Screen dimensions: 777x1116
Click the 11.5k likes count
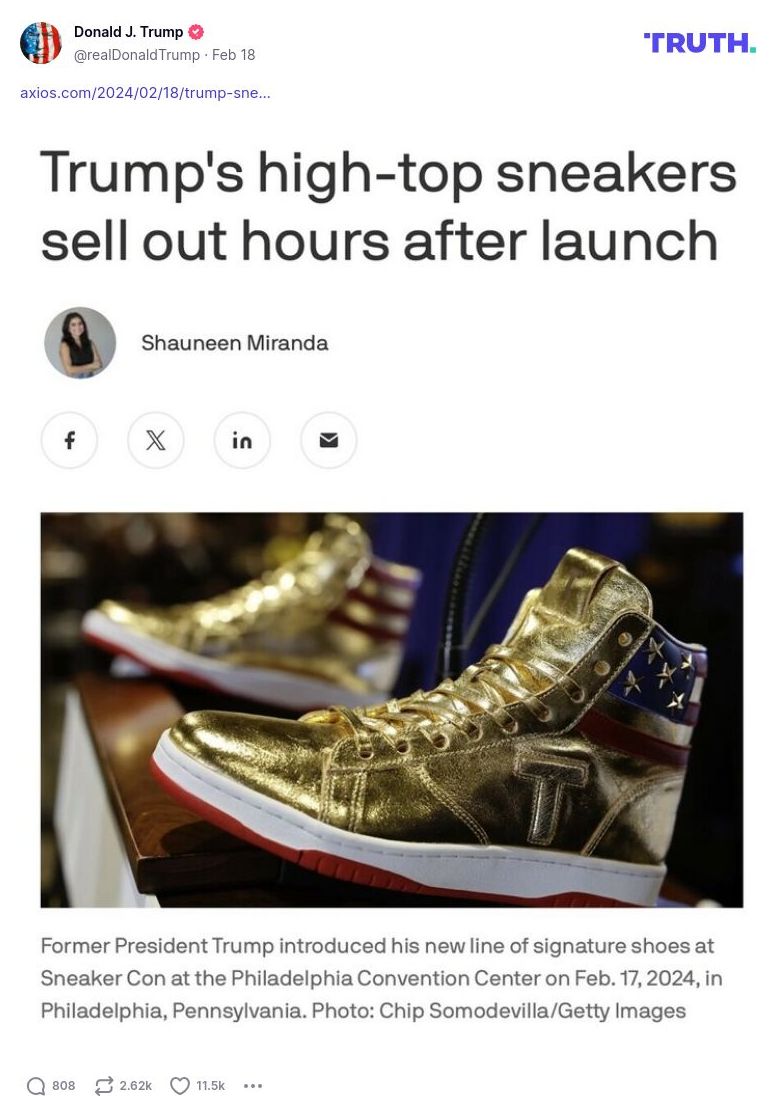[210, 1086]
